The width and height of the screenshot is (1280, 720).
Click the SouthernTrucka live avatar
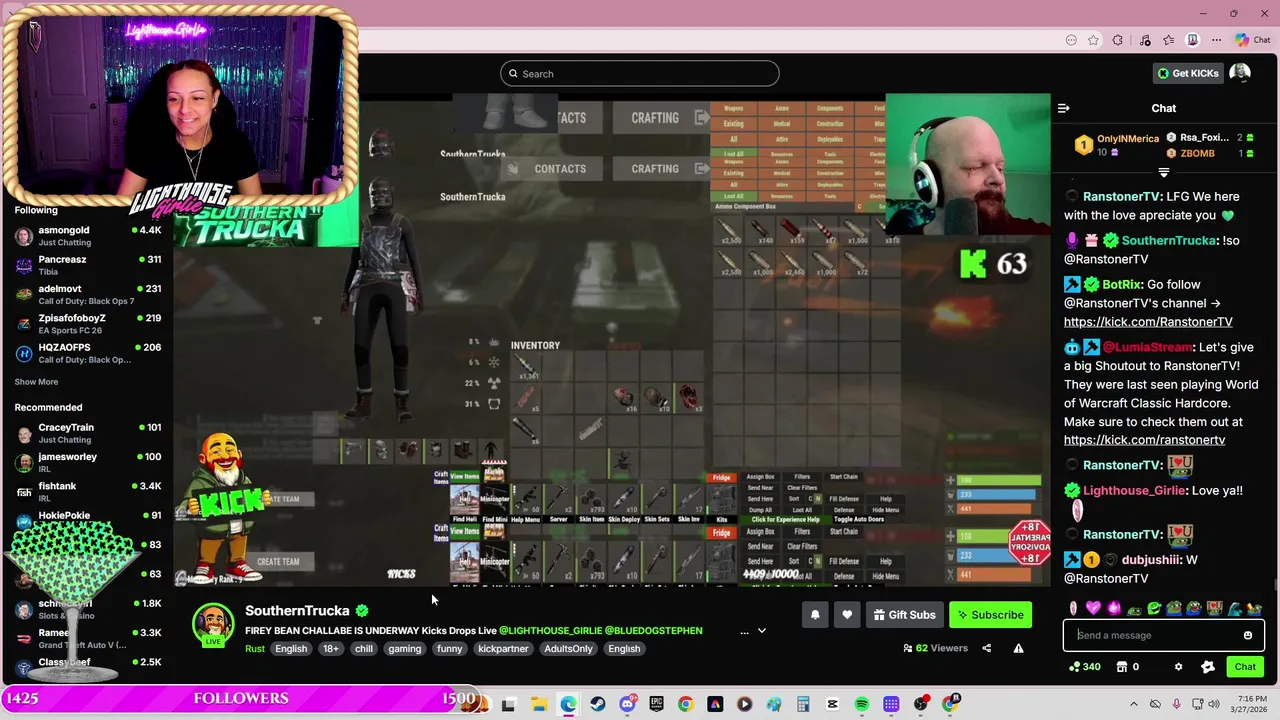click(213, 624)
